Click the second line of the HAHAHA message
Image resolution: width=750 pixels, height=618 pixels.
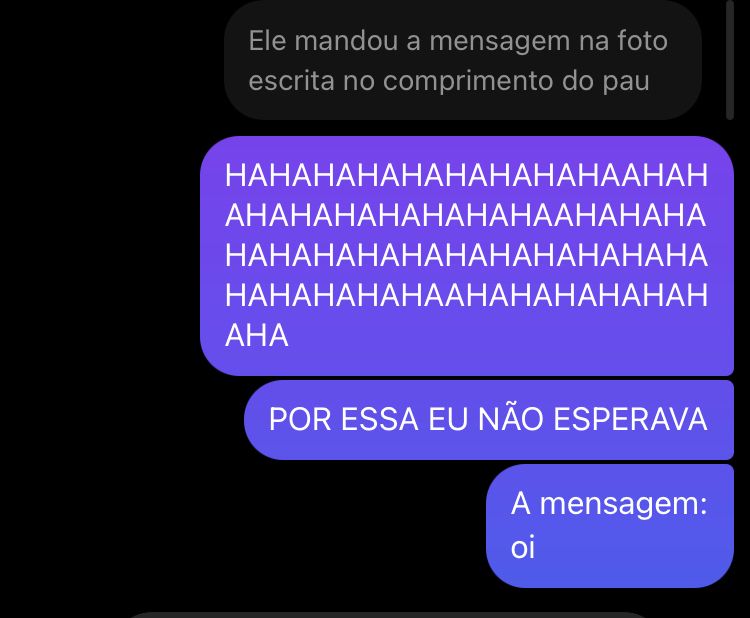465,215
